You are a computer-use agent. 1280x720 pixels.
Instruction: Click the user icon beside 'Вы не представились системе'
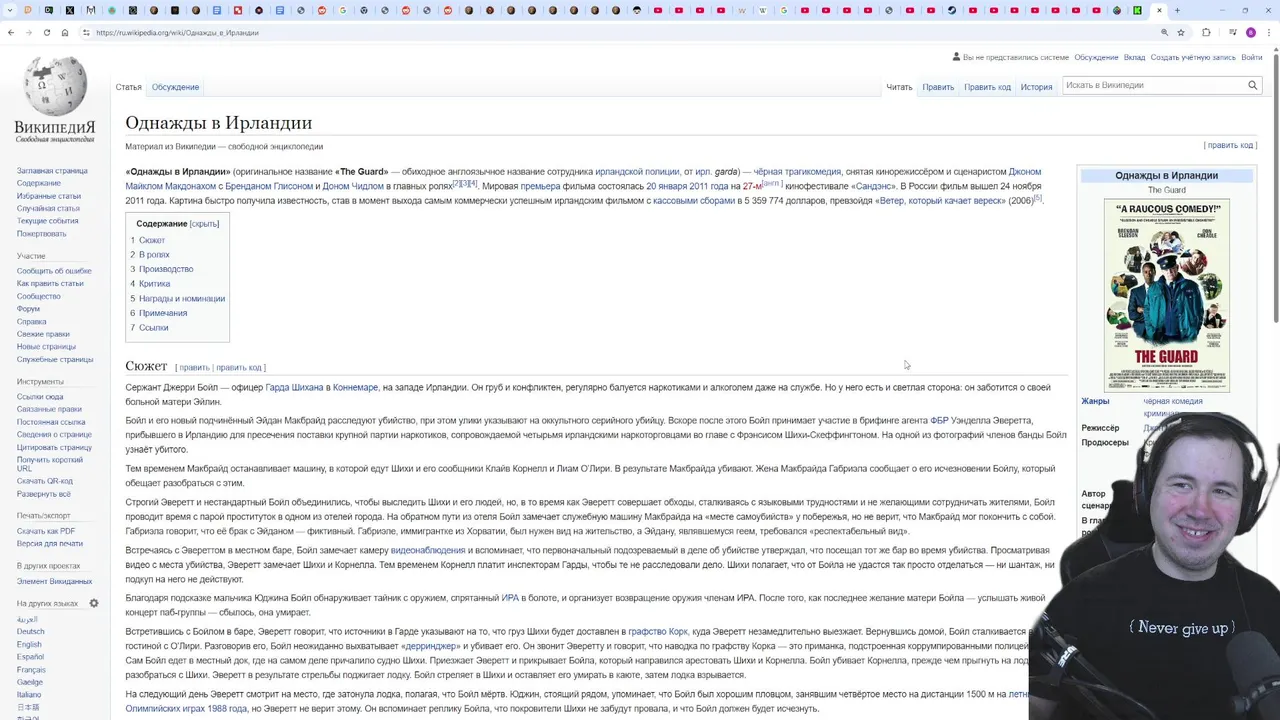pos(957,57)
